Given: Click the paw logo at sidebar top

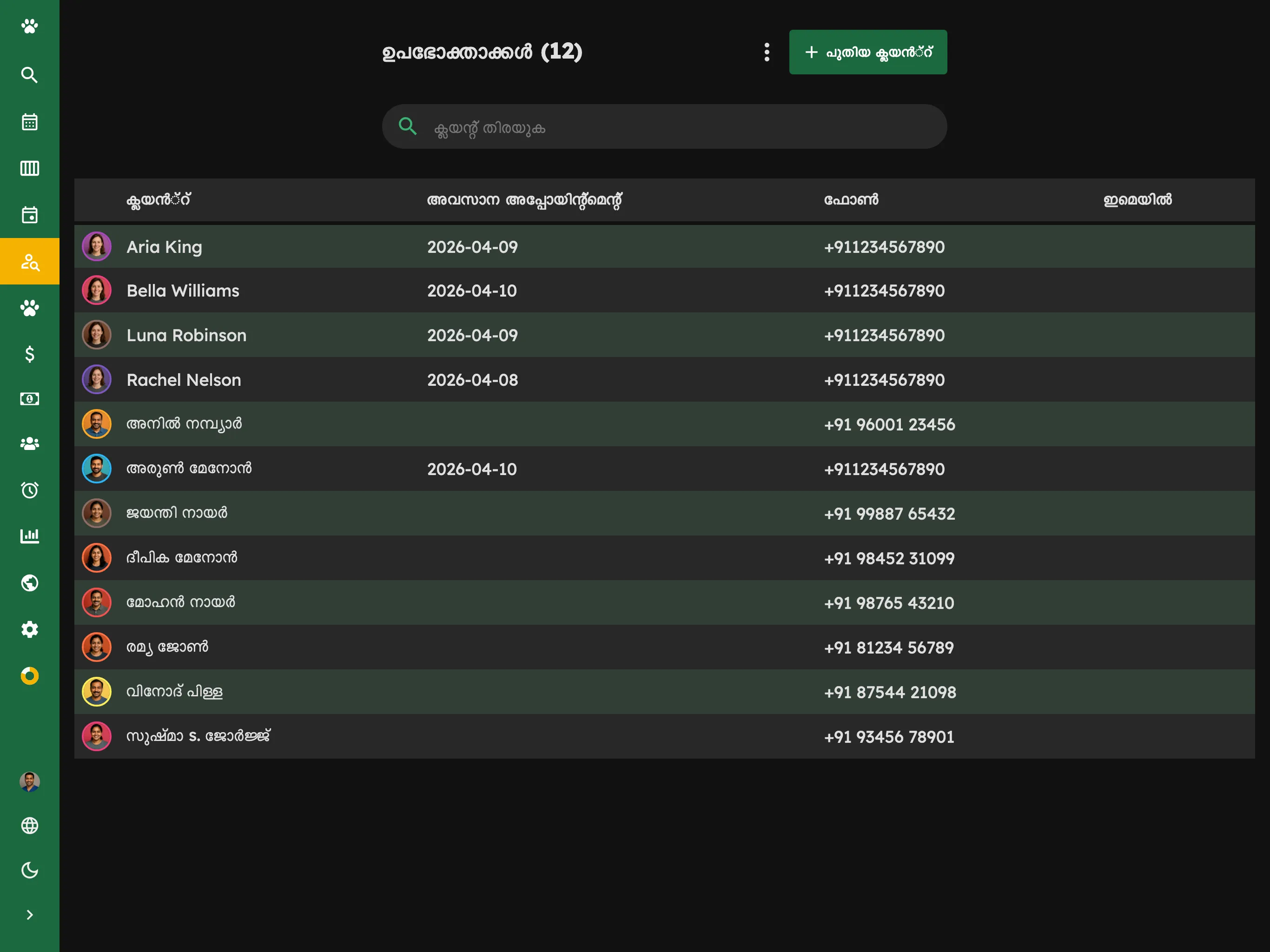Looking at the screenshot, I should tap(29, 26).
